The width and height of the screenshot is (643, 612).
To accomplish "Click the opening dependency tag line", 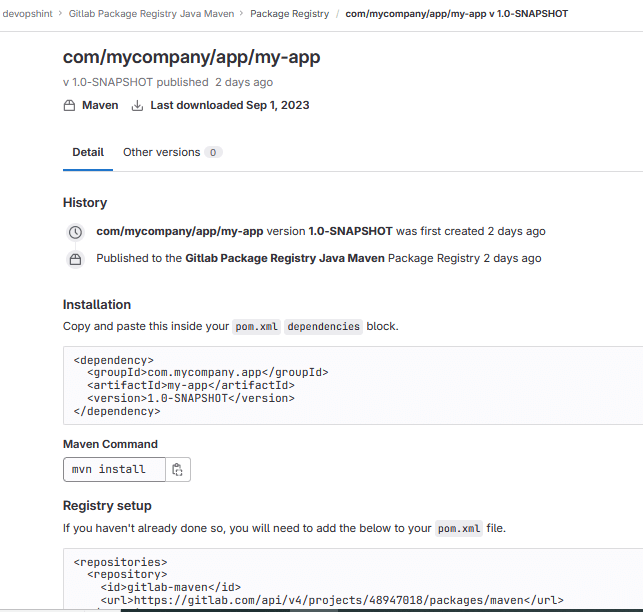I will tap(114, 360).
